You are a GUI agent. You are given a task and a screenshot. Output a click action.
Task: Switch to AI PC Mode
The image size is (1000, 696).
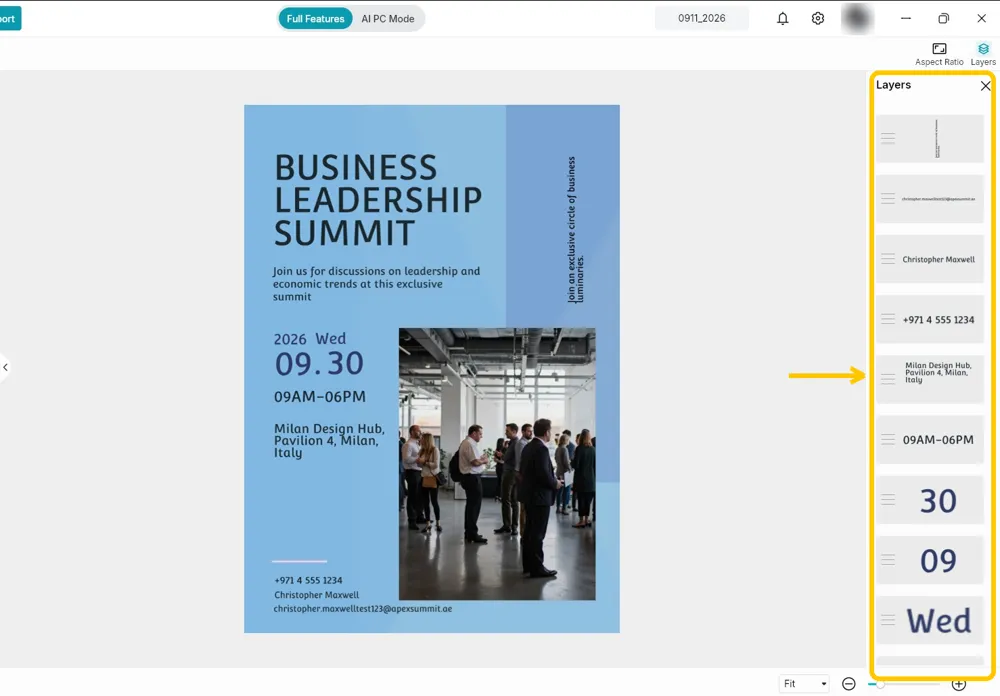point(388,19)
